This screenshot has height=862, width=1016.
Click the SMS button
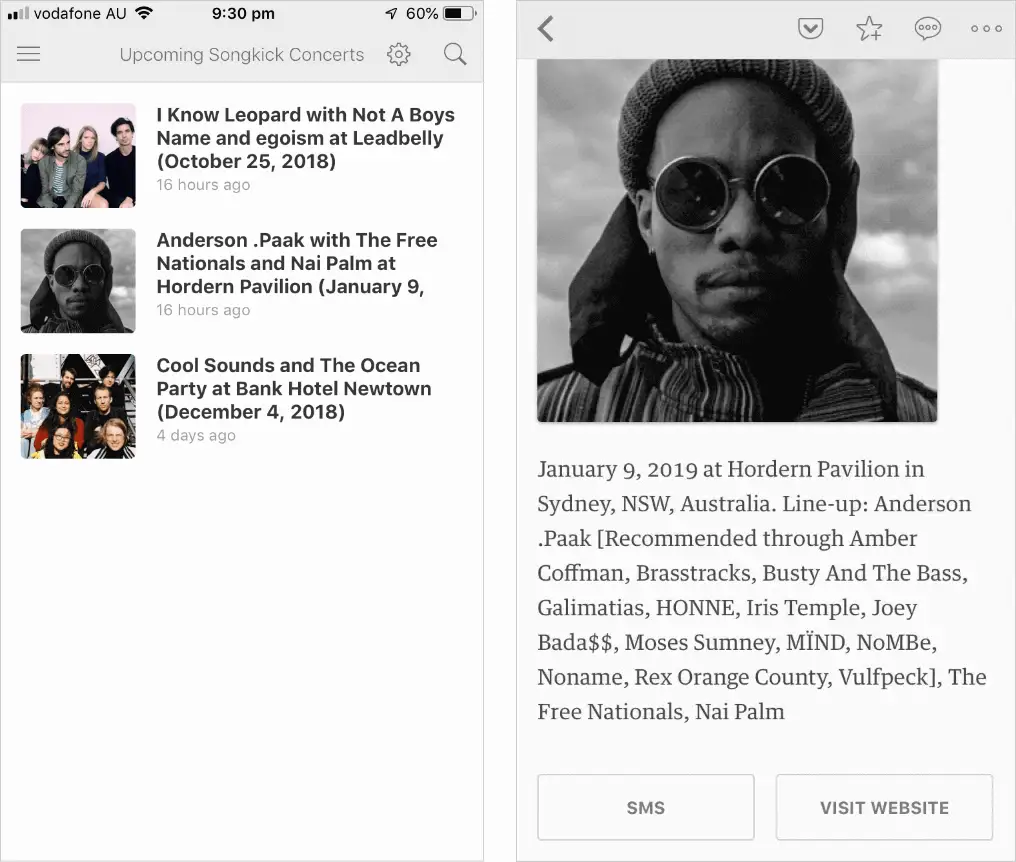point(645,808)
